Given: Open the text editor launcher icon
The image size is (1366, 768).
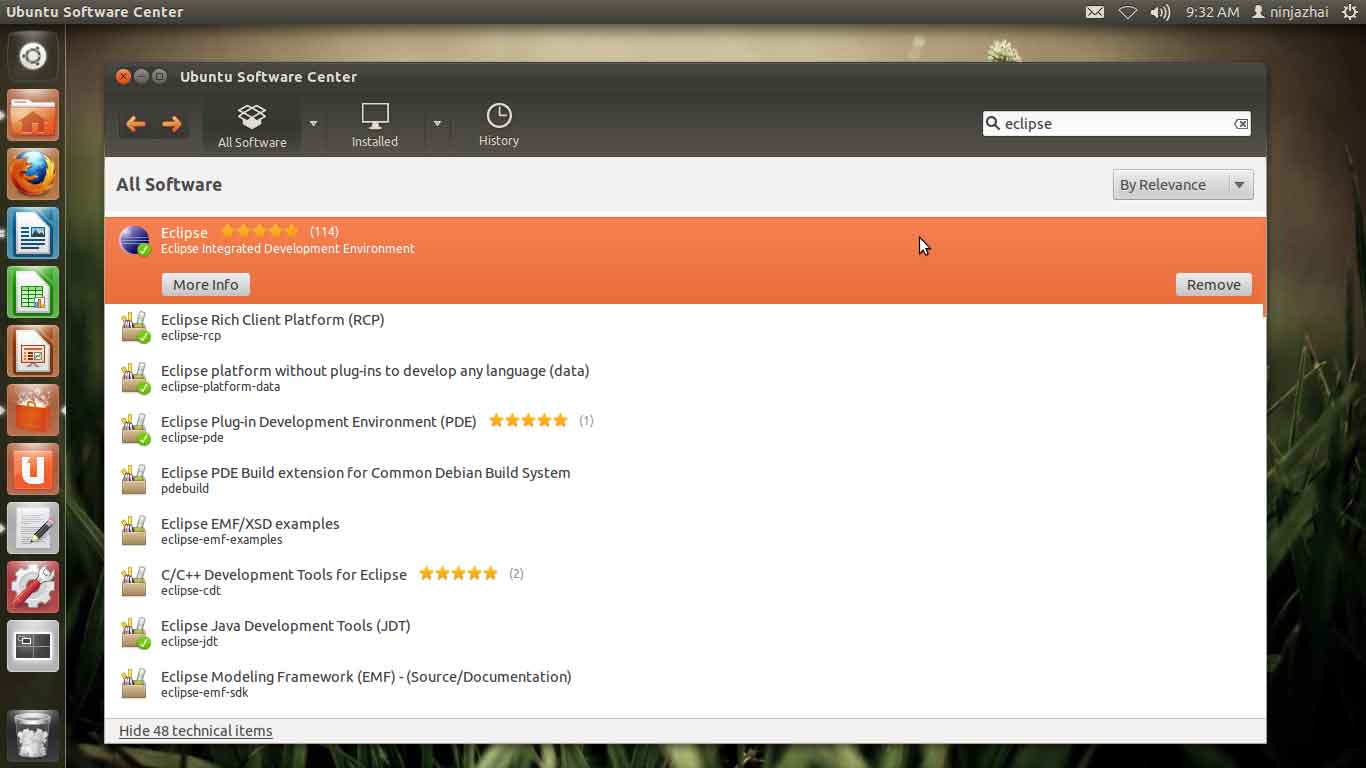Looking at the screenshot, I should click(33, 528).
